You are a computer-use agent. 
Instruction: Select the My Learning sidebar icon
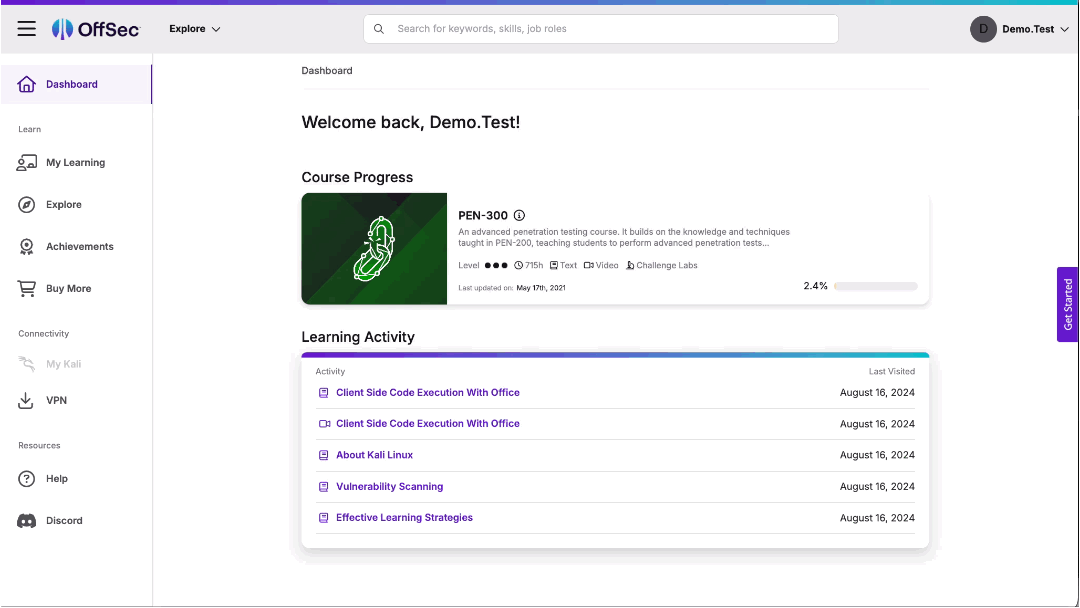[25, 162]
